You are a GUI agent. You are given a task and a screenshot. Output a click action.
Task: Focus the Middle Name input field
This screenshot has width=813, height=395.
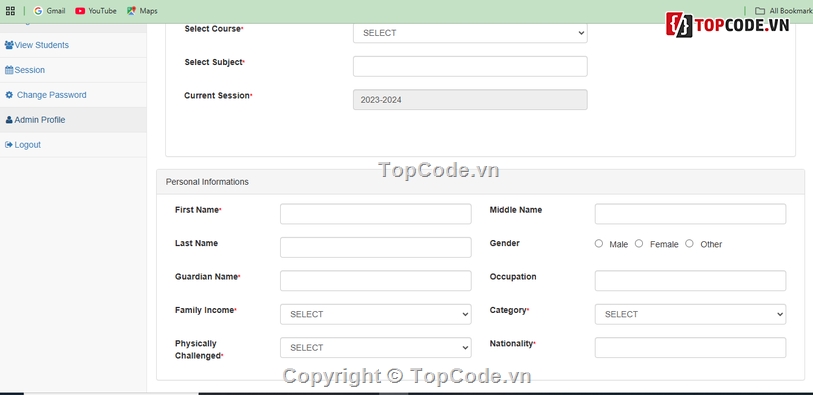(690, 214)
